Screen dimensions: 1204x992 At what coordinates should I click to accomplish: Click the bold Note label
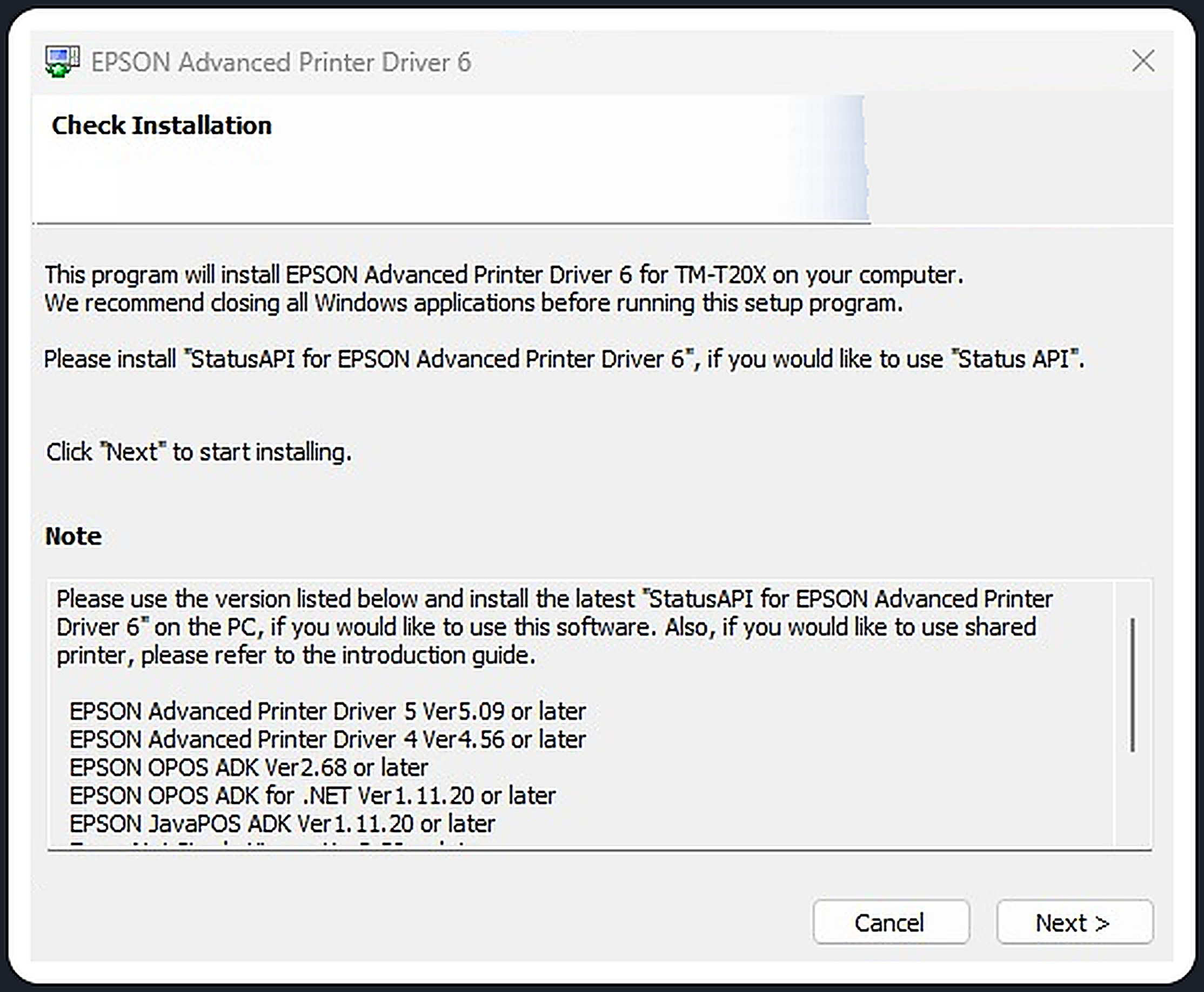[73, 536]
